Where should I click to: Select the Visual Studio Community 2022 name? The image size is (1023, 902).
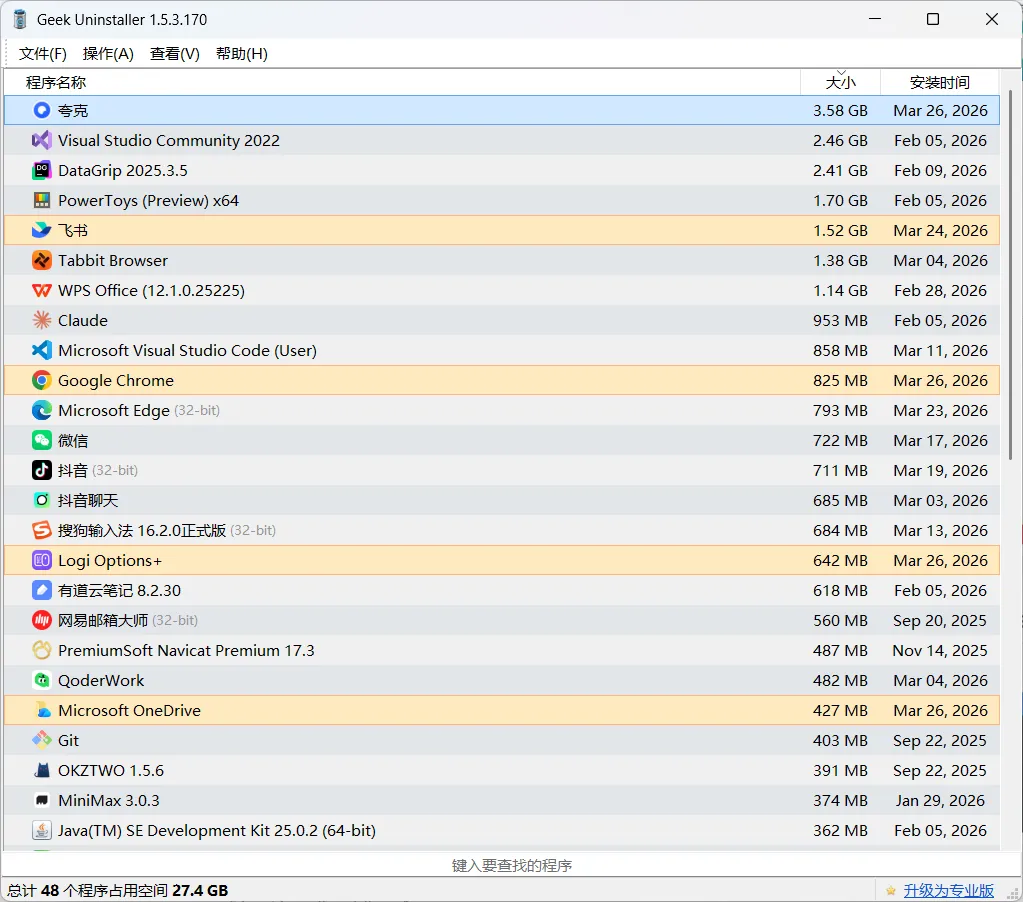[x=169, y=140]
